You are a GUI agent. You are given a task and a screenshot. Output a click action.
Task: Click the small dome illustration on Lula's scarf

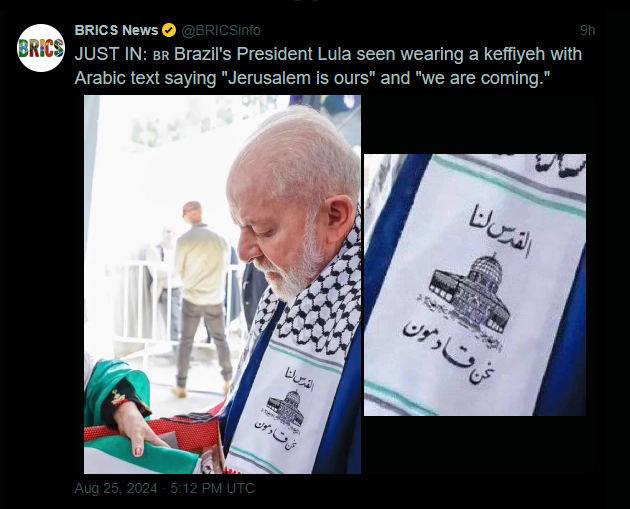[285, 409]
